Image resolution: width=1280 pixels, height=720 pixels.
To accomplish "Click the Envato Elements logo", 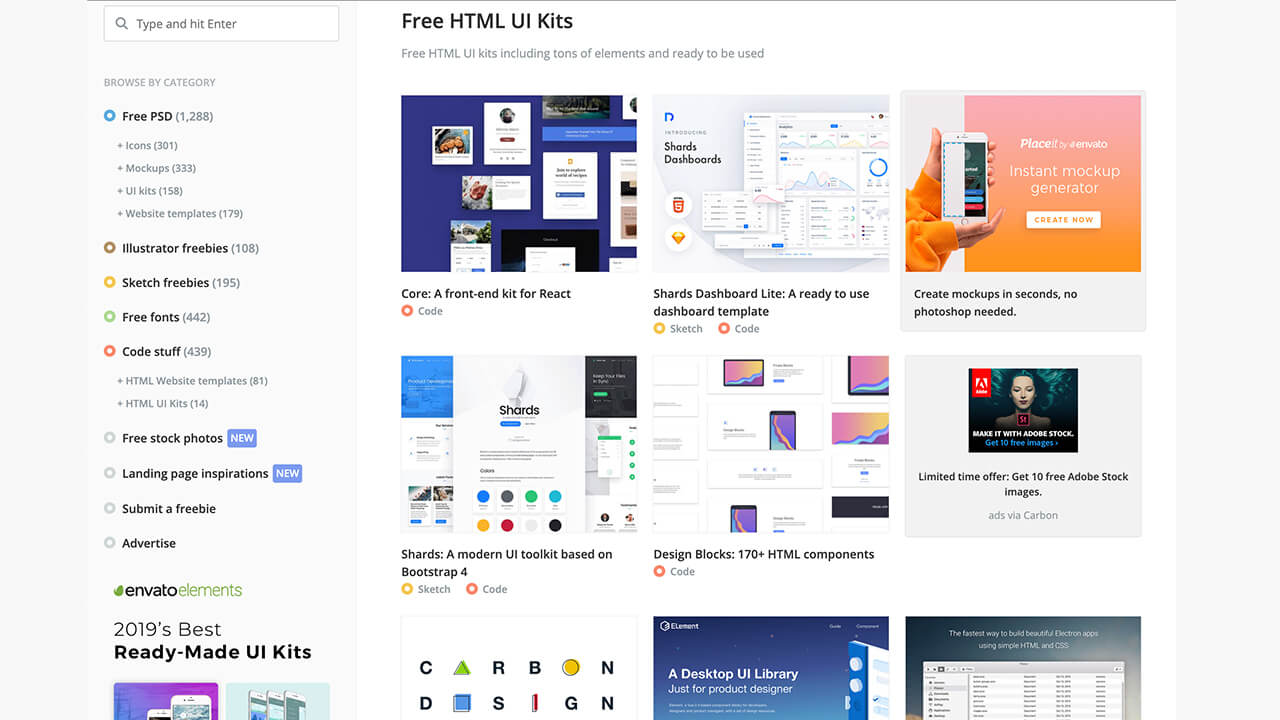I will pyautogui.click(x=178, y=590).
